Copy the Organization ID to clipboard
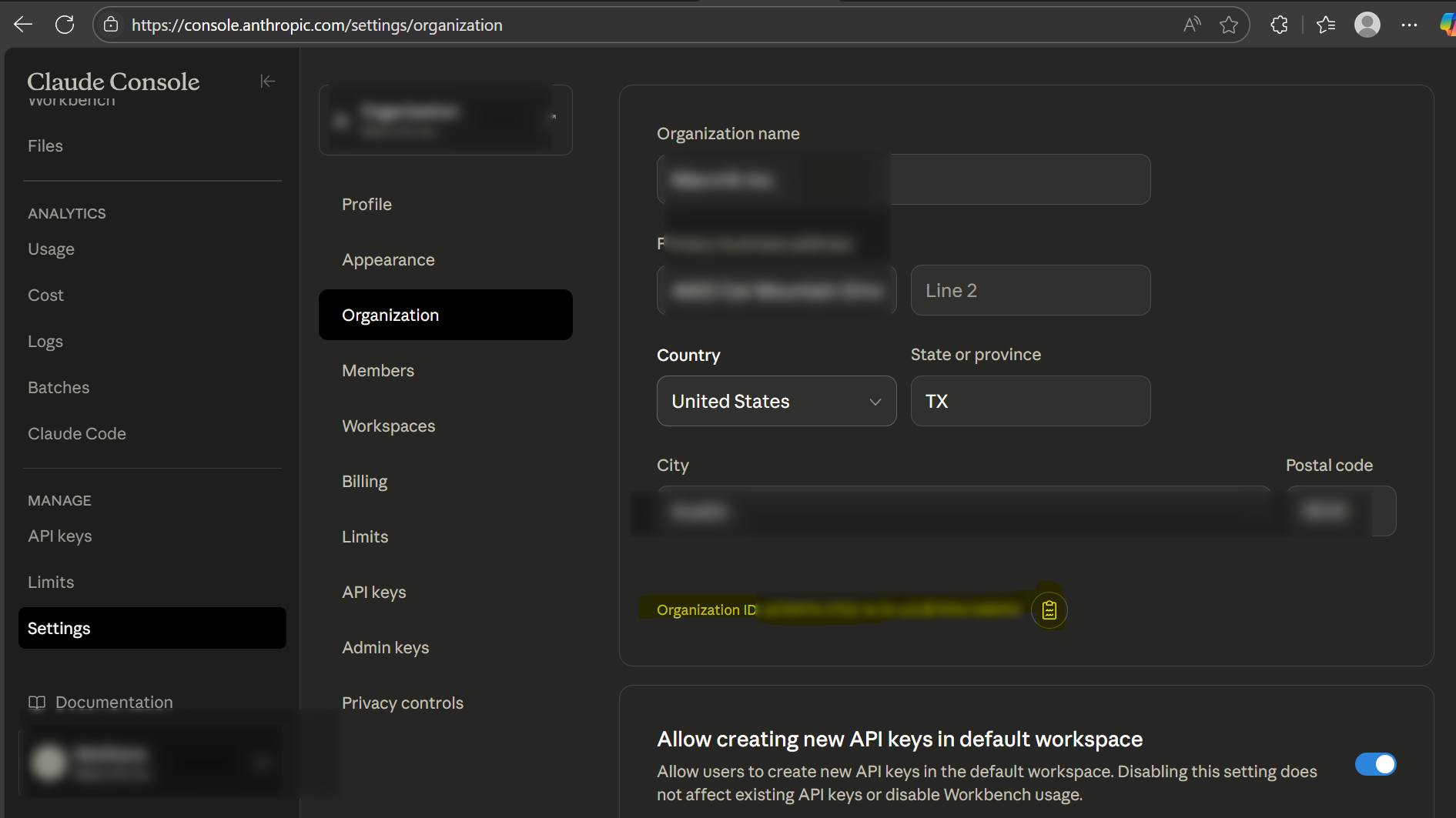 [1049, 610]
